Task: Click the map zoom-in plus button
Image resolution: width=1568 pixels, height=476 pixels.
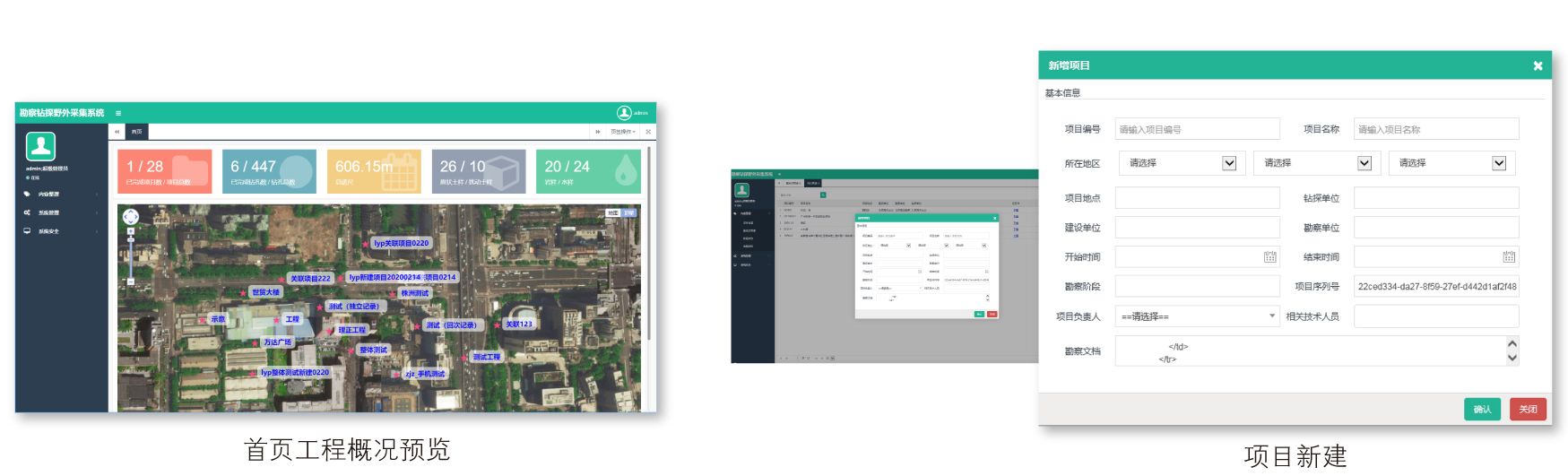Action: [131, 231]
